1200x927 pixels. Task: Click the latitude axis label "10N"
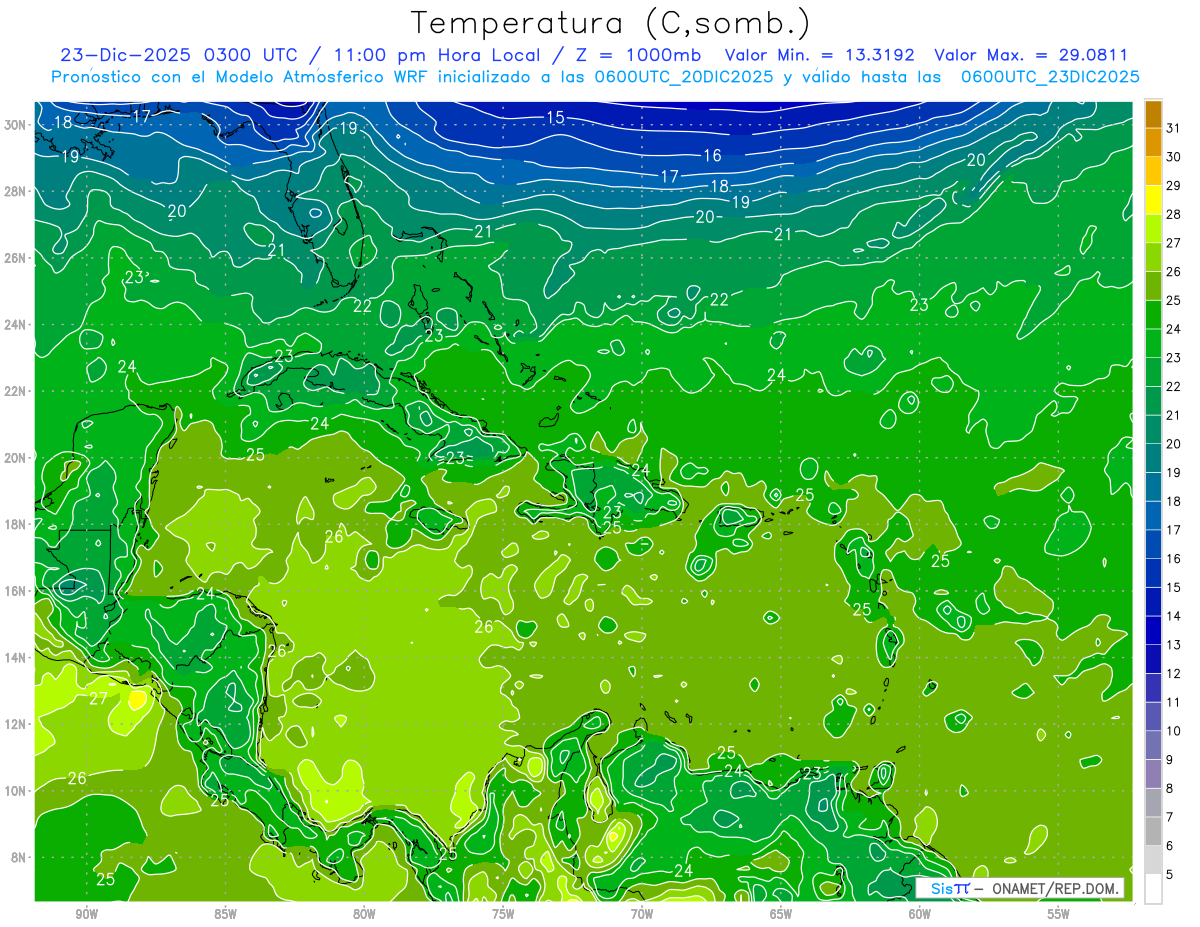point(15,791)
